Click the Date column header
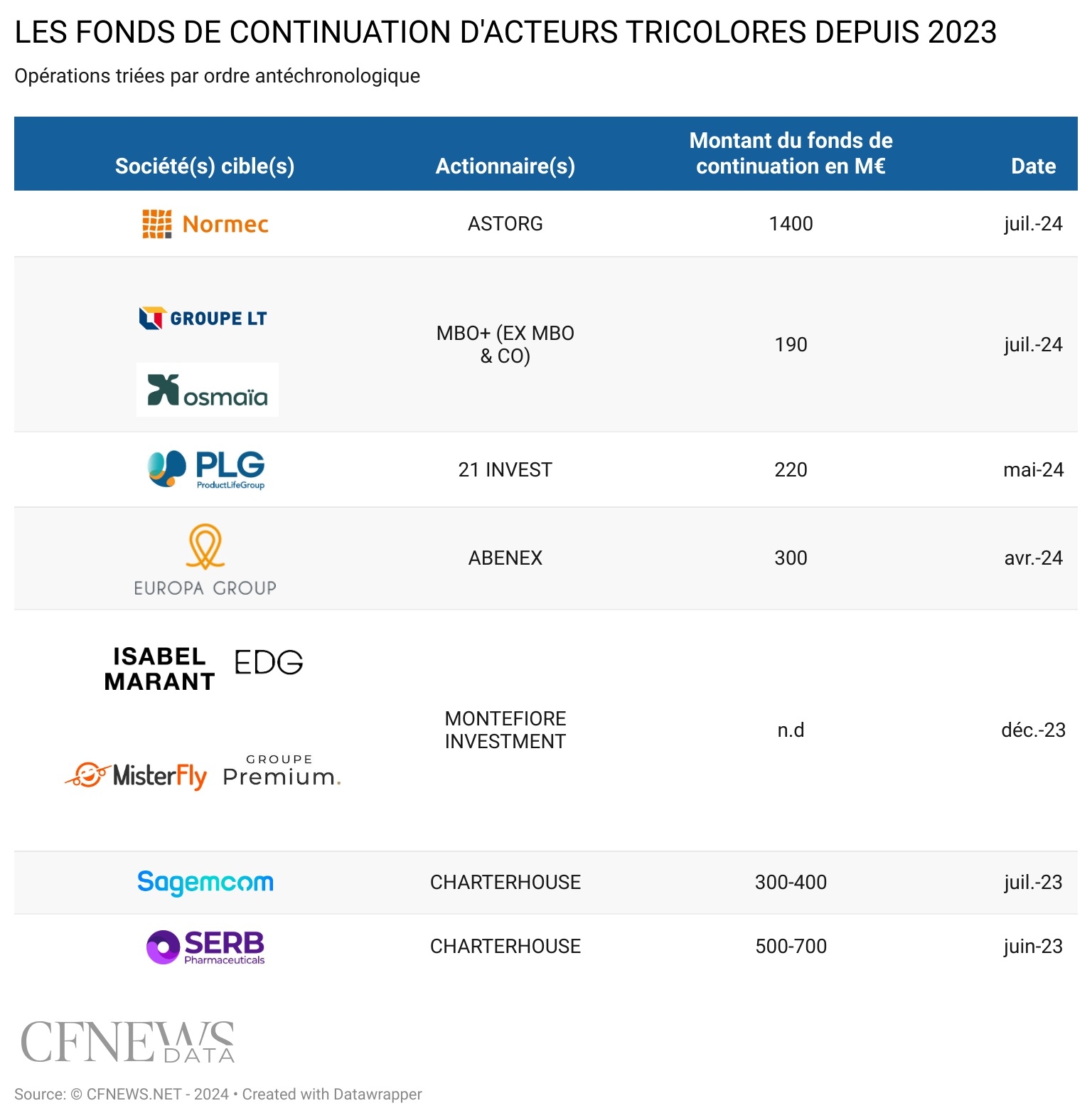Viewport: 1092px width, 1118px height. click(1033, 166)
